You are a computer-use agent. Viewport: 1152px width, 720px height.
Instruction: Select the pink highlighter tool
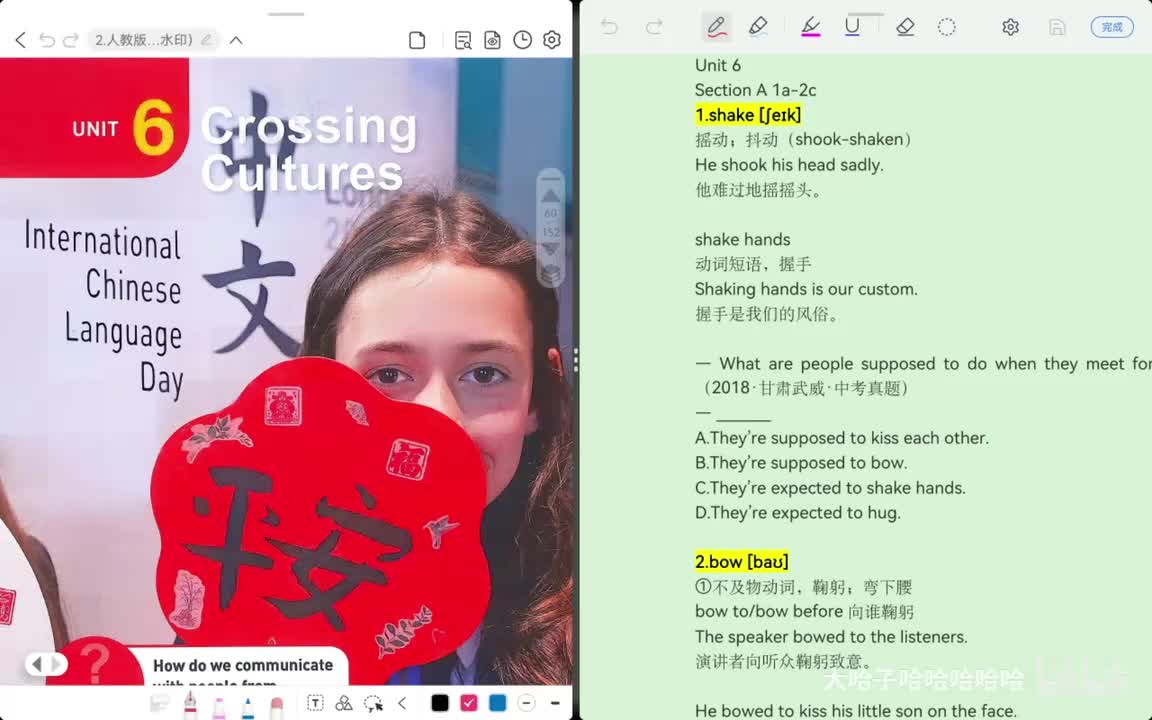219,707
